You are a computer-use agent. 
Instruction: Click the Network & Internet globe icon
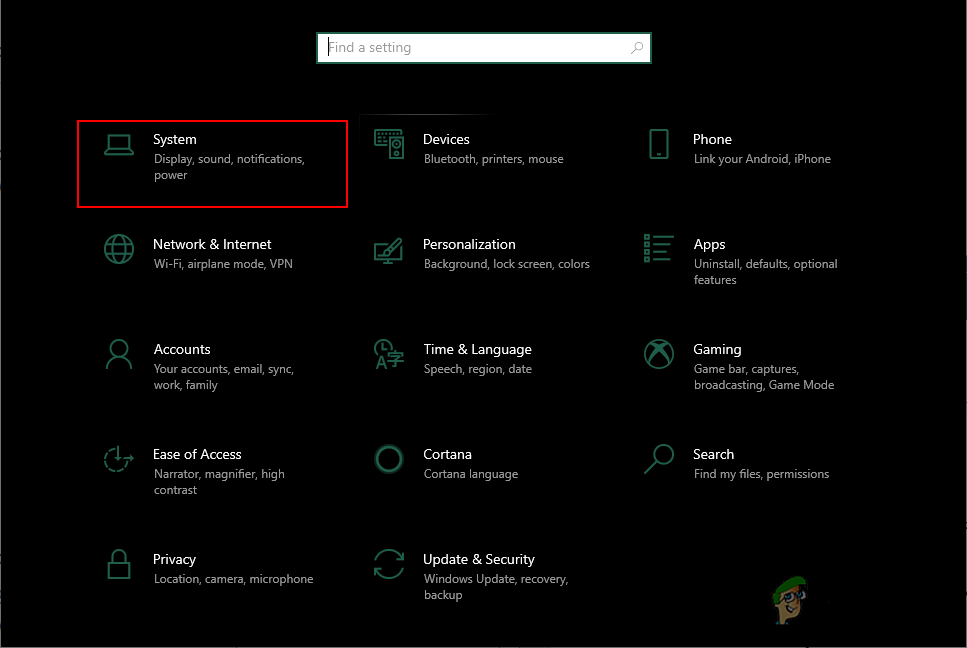click(x=118, y=249)
